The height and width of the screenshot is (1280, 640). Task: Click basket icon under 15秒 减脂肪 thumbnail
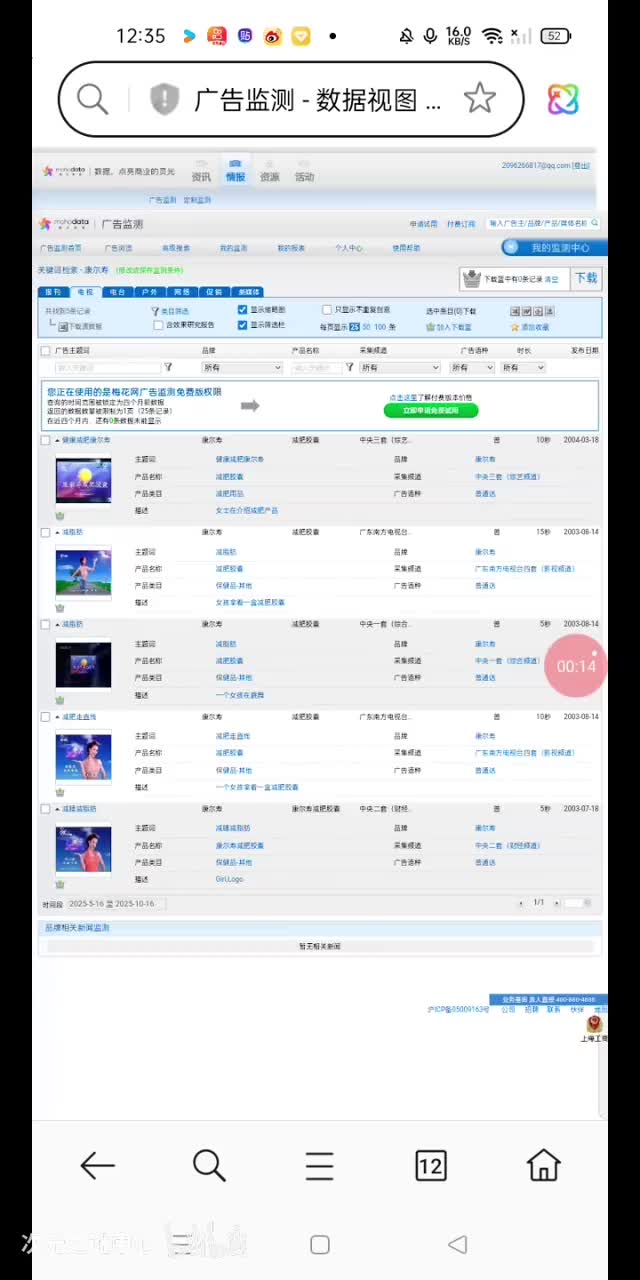point(59,608)
